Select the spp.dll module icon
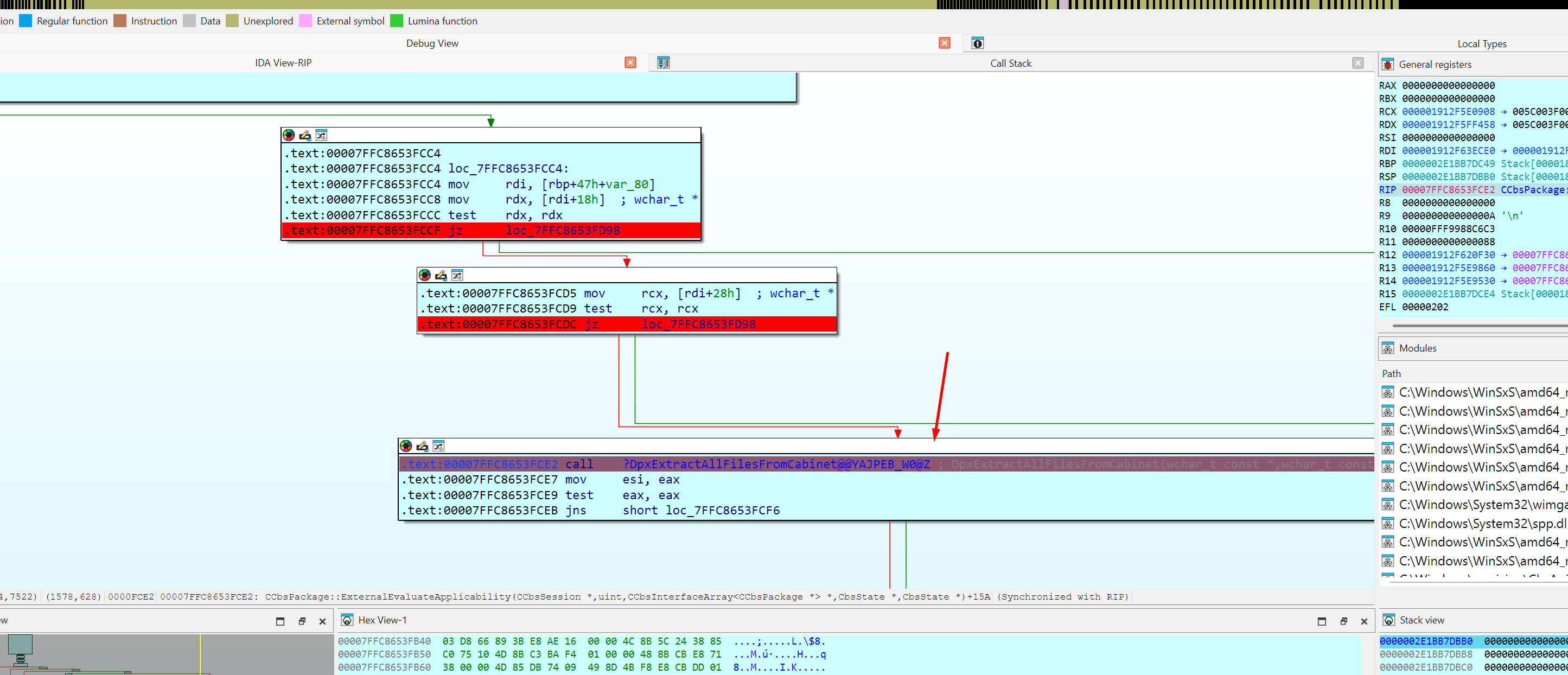Viewport: 1568px width, 675px height. click(x=1387, y=524)
